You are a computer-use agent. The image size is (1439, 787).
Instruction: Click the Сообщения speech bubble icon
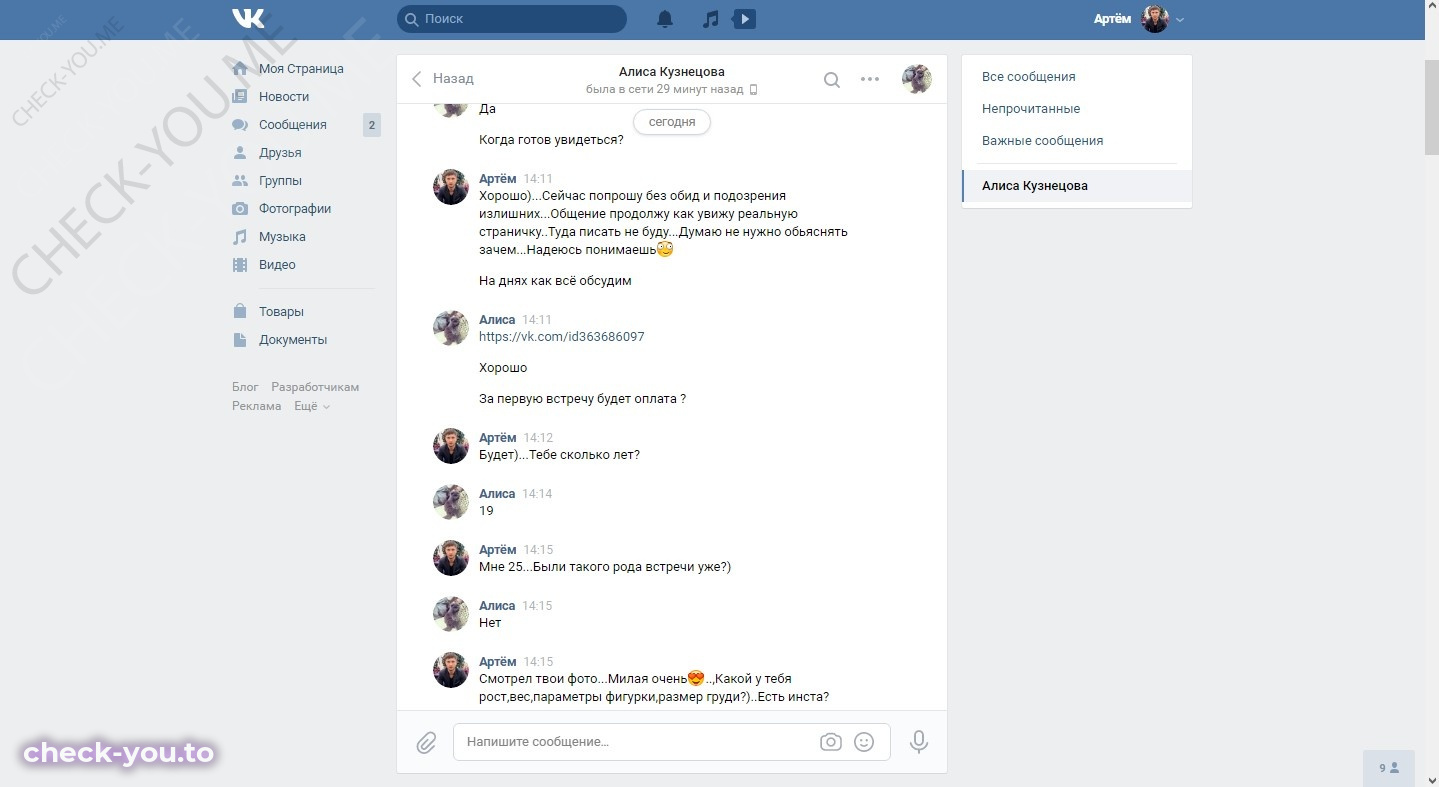pyautogui.click(x=240, y=125)
